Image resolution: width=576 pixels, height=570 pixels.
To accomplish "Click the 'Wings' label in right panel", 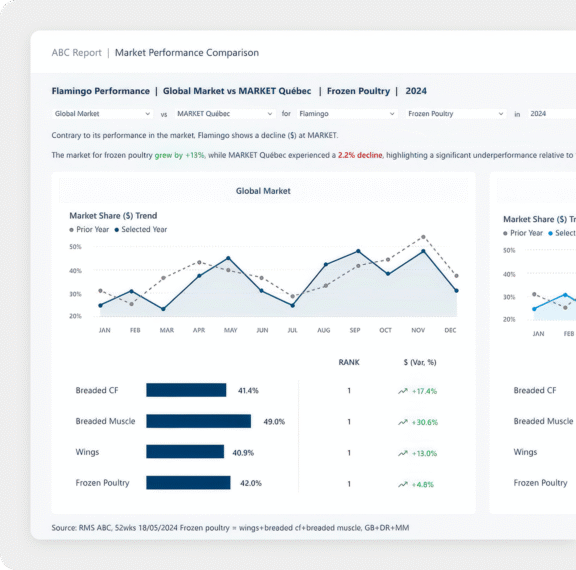I will click(x=525, y=452).
